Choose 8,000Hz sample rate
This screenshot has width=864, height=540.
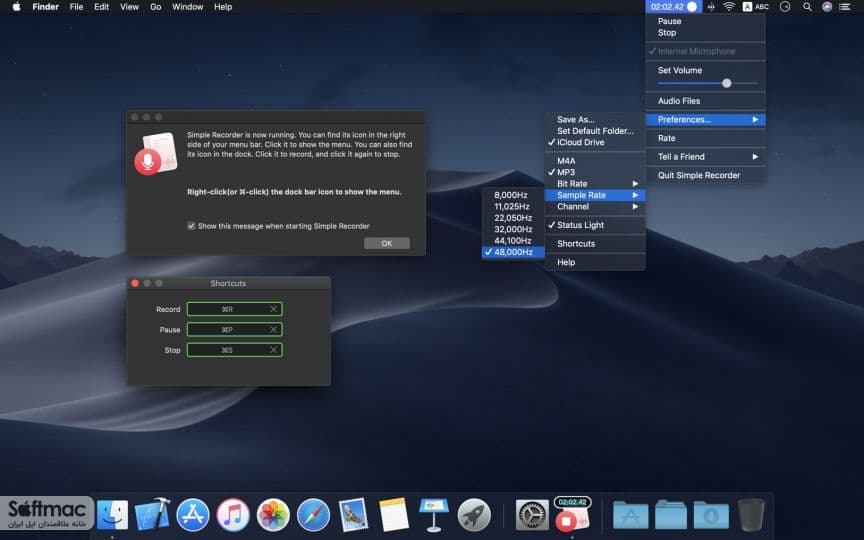click(513, 195)
